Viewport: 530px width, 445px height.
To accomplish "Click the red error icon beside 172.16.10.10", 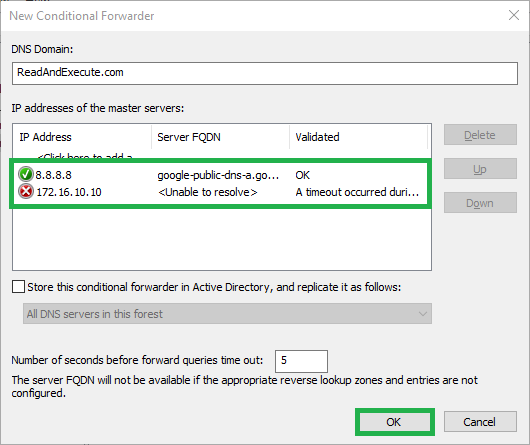I will point(26,192).
